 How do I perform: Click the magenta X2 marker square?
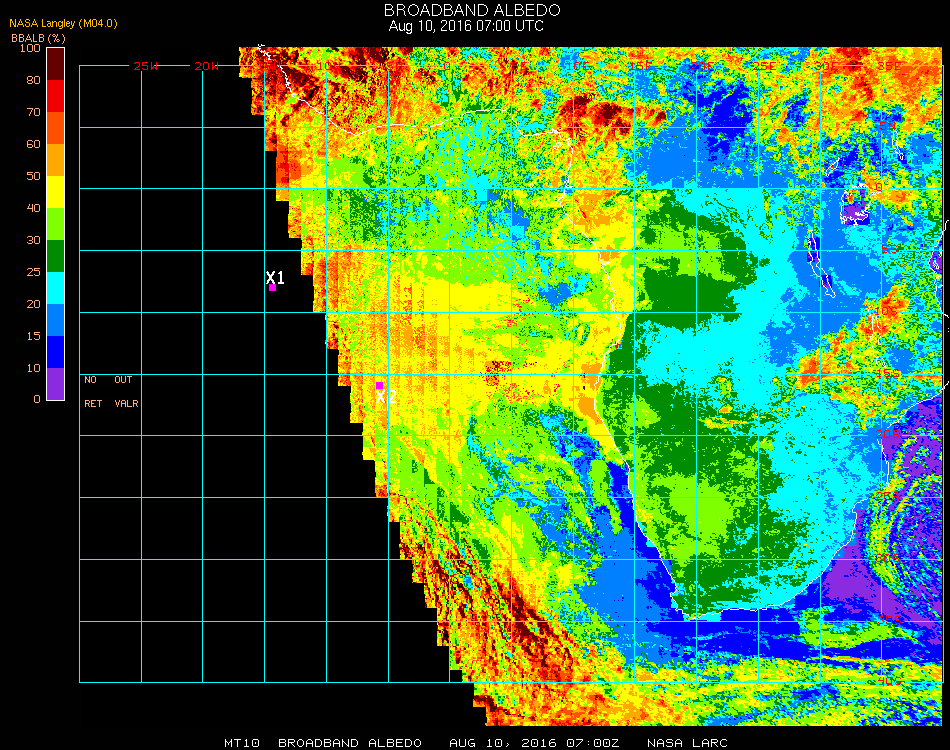coord(379,386)
